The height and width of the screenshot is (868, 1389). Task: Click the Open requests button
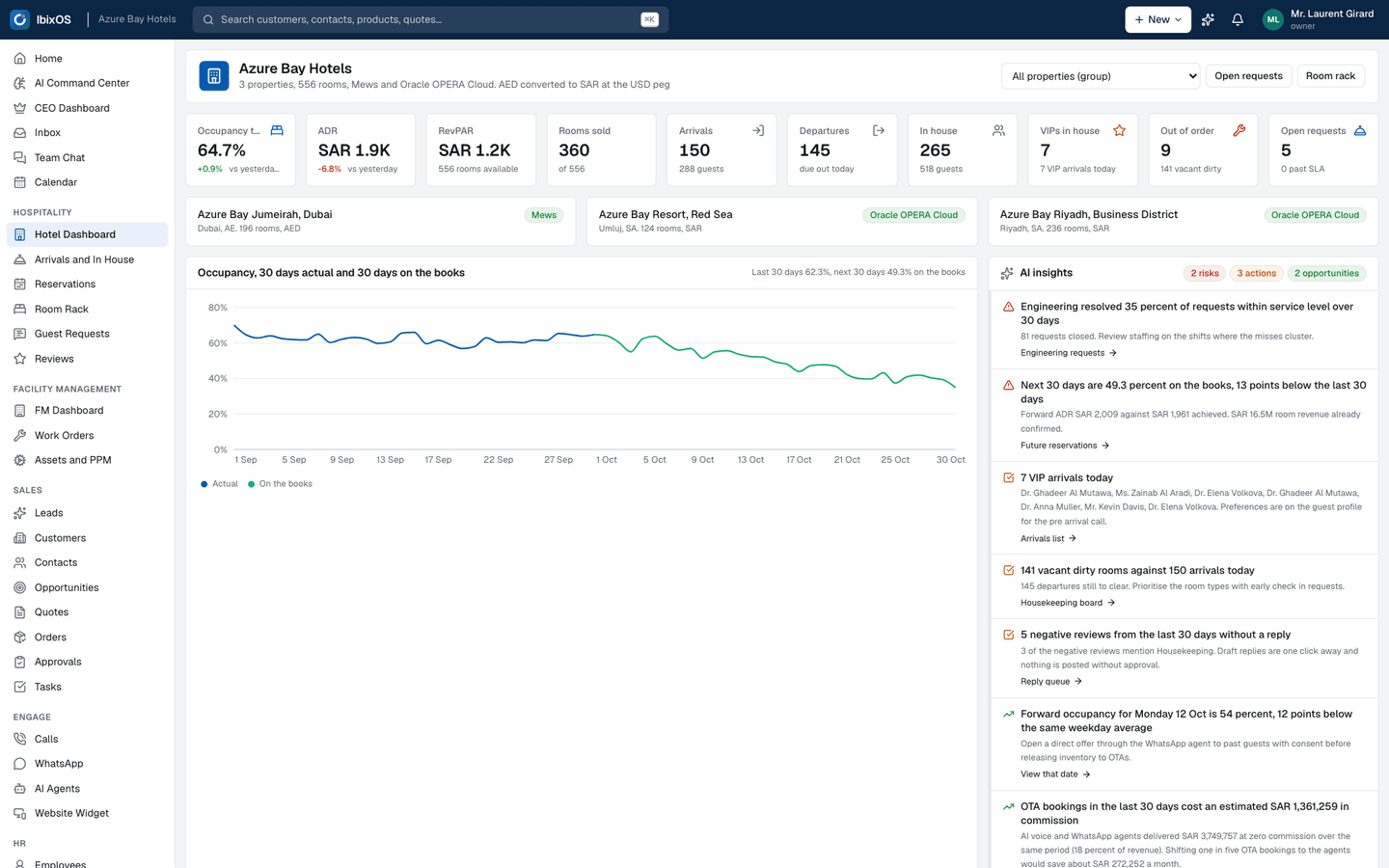pos(1248,76)
